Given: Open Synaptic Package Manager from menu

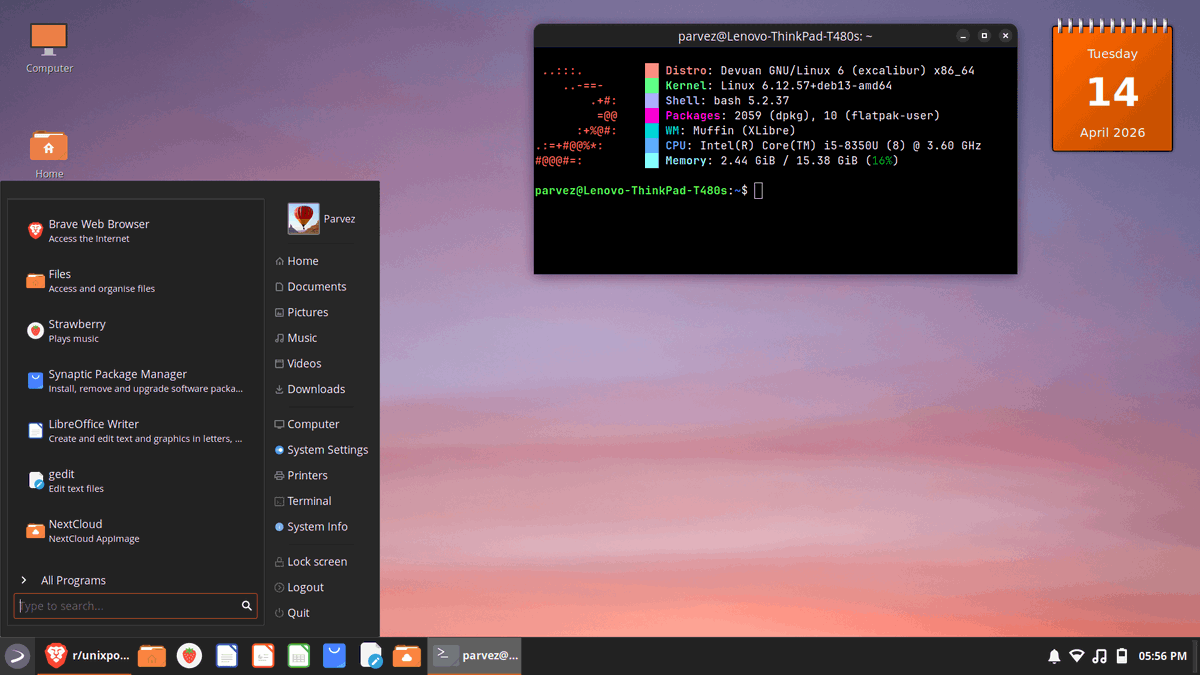Looking at the screenshot, I should tap(135, 381).
